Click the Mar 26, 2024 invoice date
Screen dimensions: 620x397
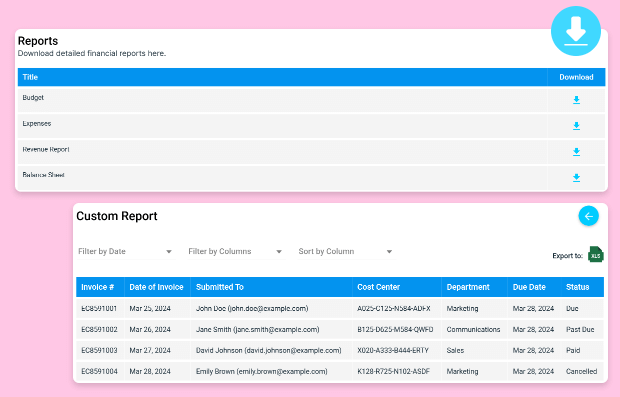150,329
